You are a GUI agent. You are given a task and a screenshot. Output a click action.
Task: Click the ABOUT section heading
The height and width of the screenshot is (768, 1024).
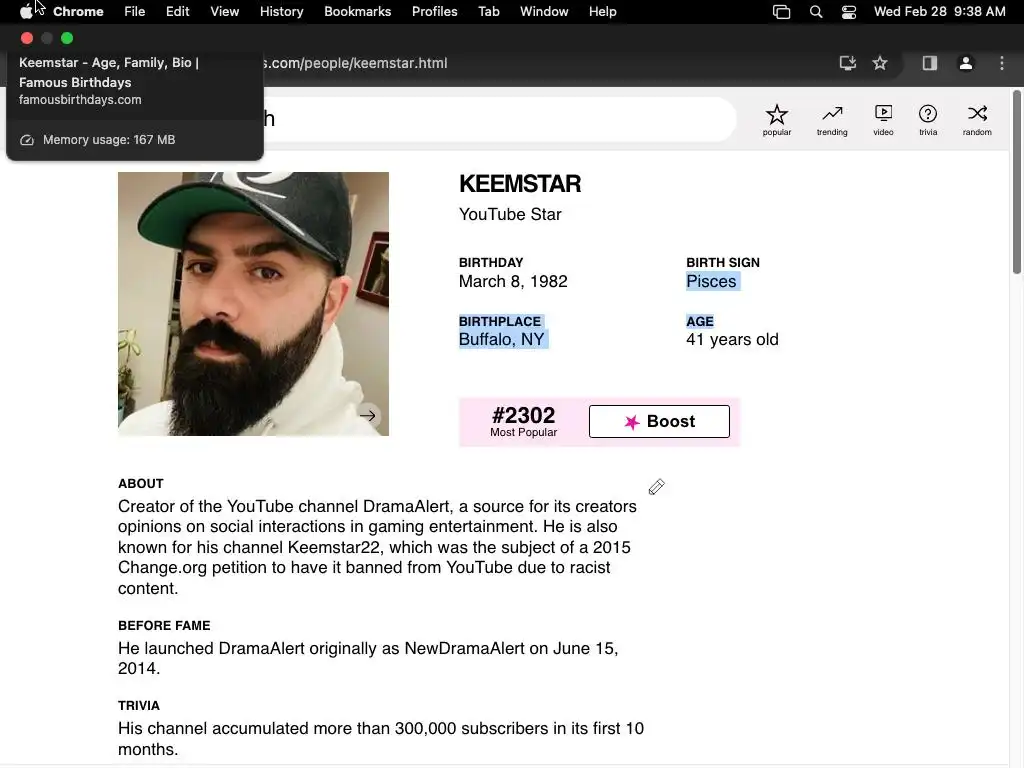140,484
